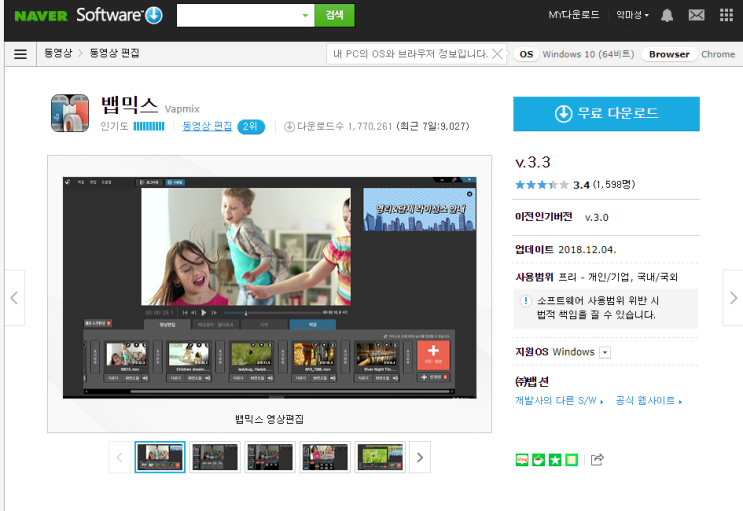This screenshot has width=743, height=511.
Task: Share to Naver cafe icon
Action: (x=538, y=459)
